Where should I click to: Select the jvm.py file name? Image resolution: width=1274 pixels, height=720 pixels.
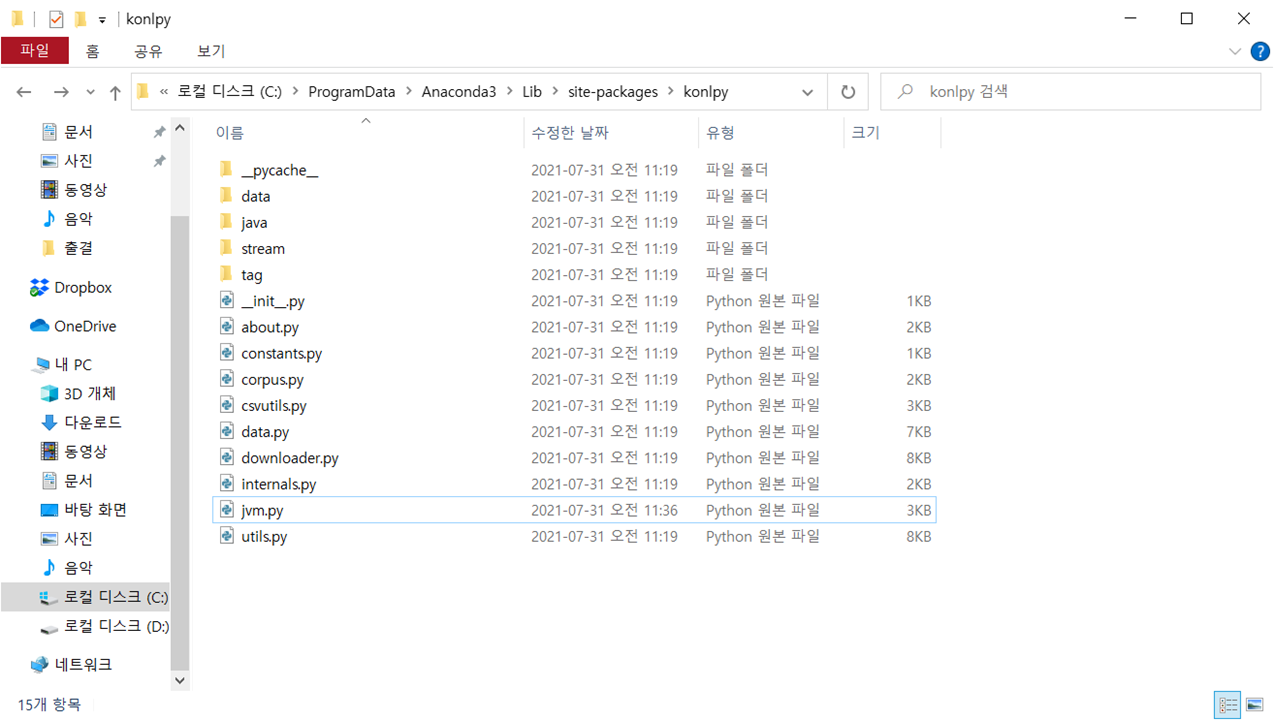coord(263,510)
